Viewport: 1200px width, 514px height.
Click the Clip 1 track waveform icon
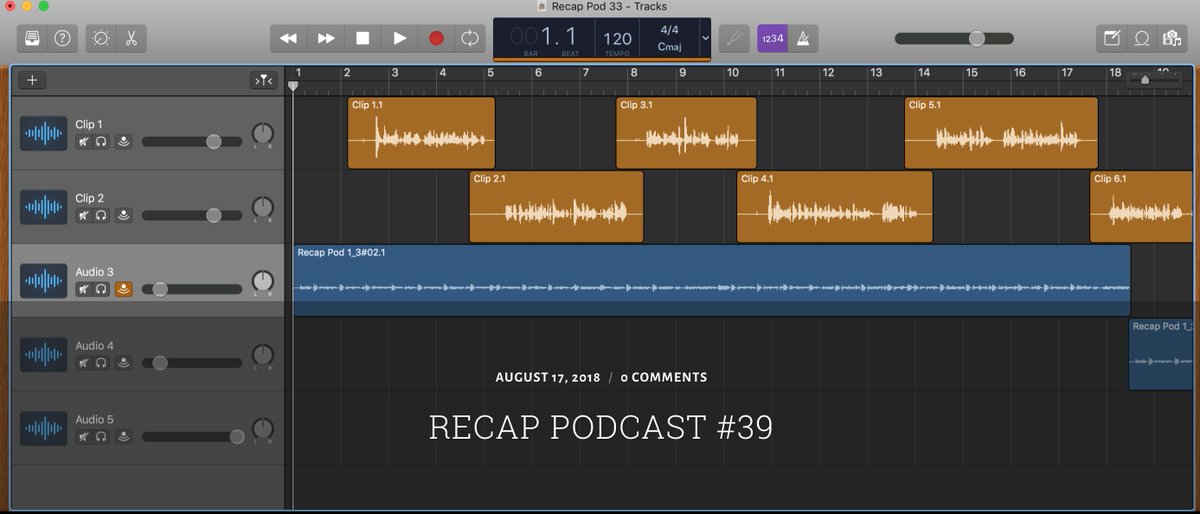(43, 134)
